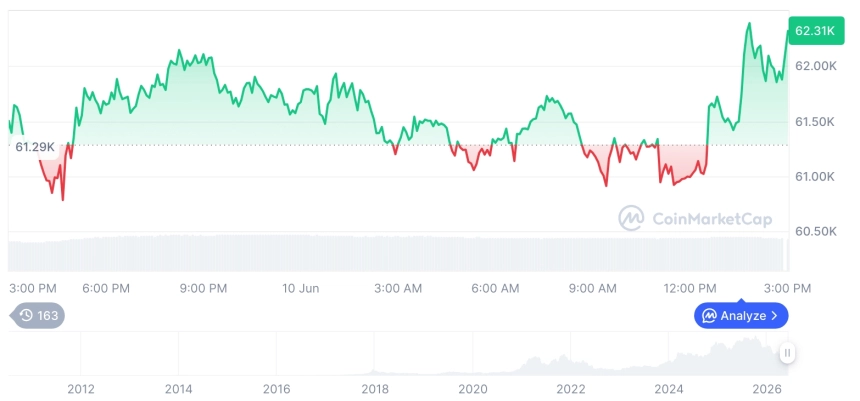
Task: Click the 2024 marker on the bottom timeline
Action: [x=669, y=389]
